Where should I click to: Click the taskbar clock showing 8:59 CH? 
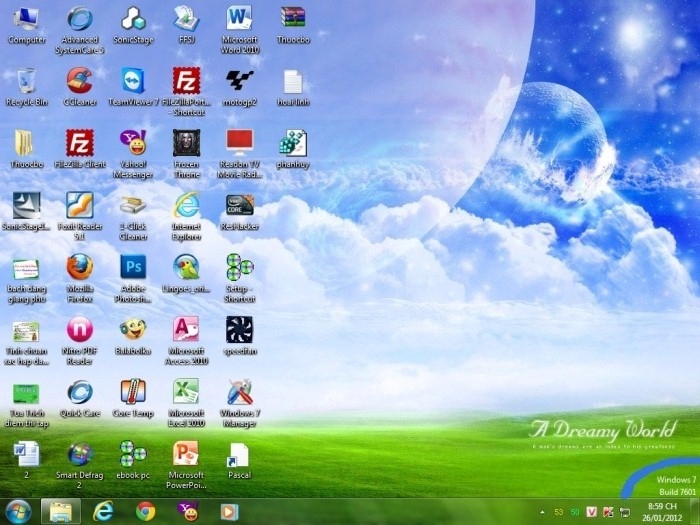point(662,512)
